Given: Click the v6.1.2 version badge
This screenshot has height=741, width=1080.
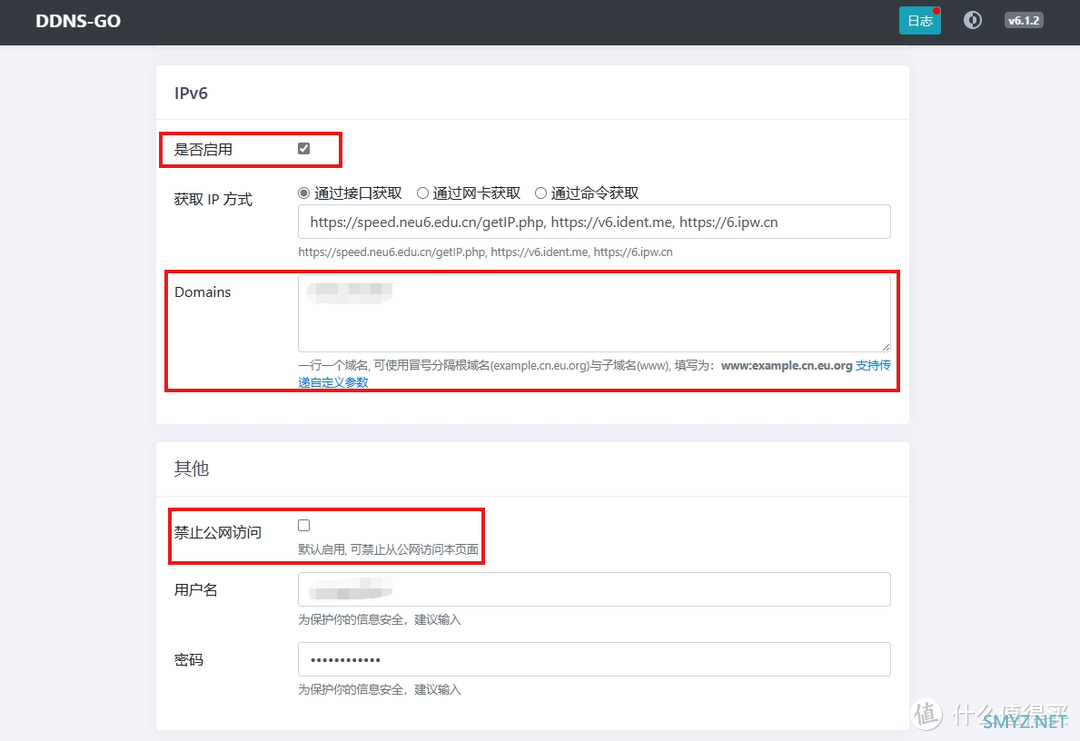Looking at the screenshot, I should pyautogui.click(x=1023, y=20).
